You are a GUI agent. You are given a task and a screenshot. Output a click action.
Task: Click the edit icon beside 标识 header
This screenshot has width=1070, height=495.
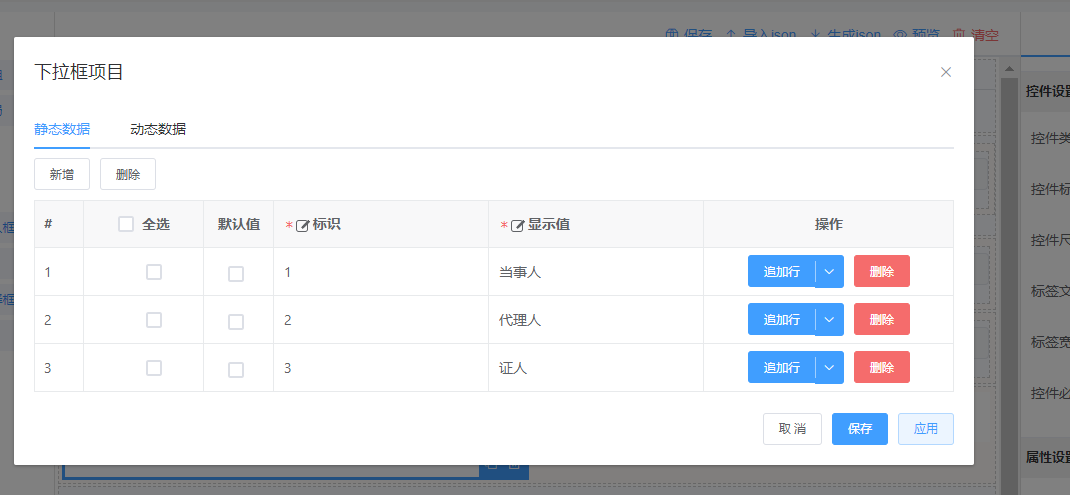pyautogui.click(x=302, y=225)
